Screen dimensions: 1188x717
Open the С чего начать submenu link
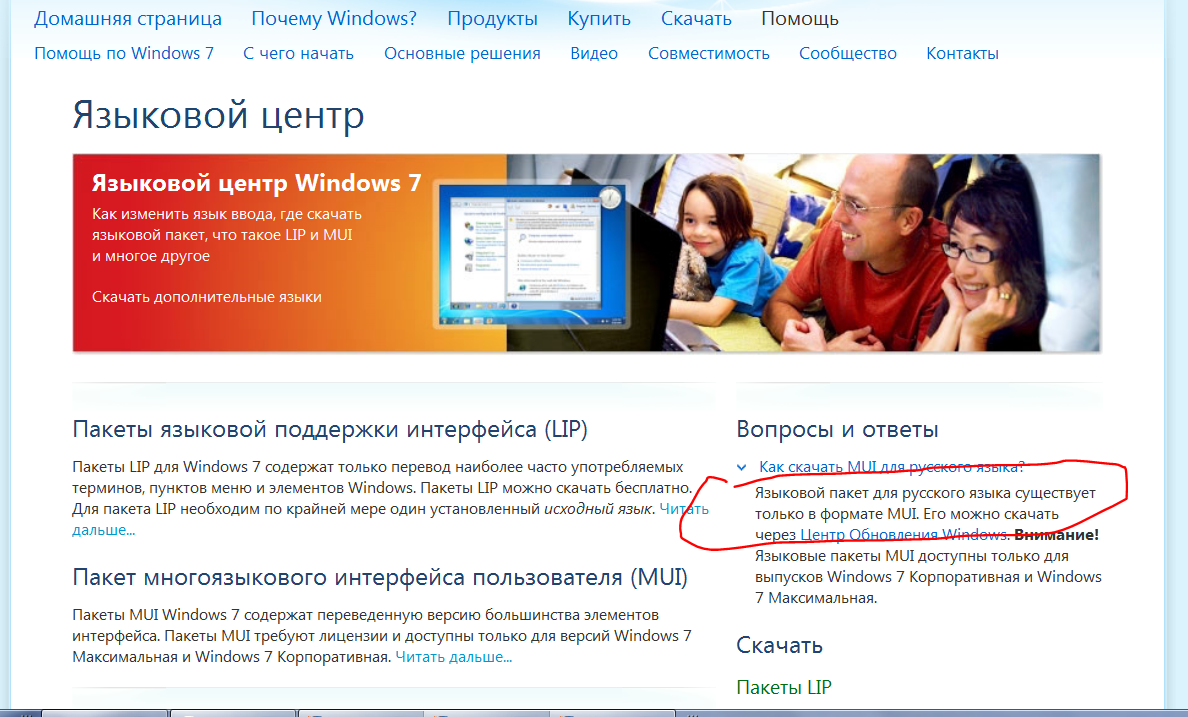(299, 53)
